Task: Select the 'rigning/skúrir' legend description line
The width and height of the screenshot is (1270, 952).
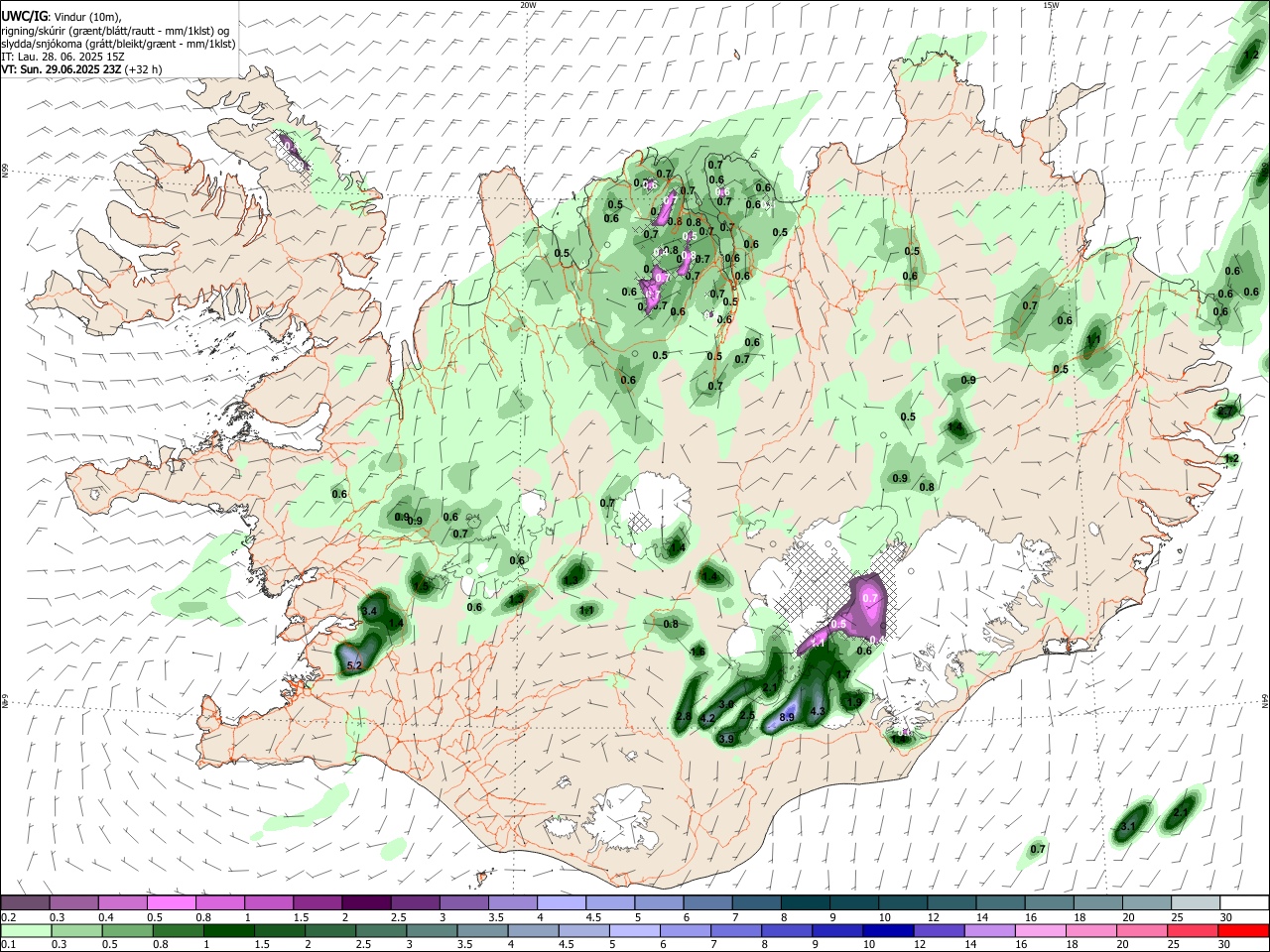Action: pyautogui.click(x=116, y=31)
